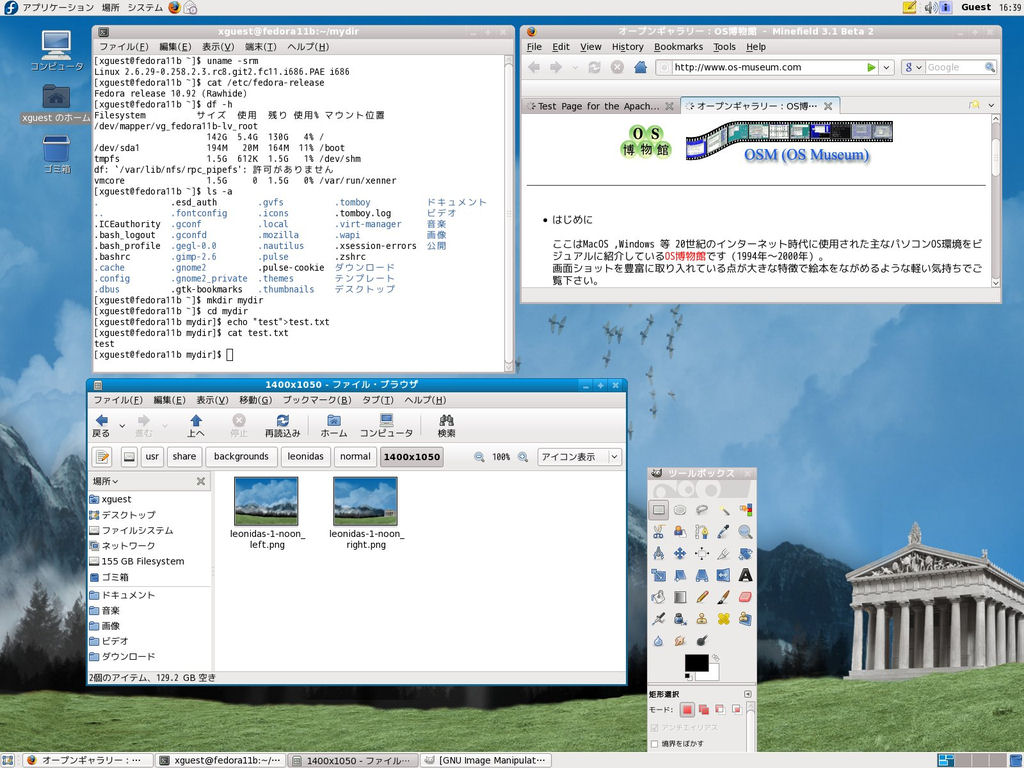Select the Ellipse Select tool in GIMP toolbox

[680, 510]
